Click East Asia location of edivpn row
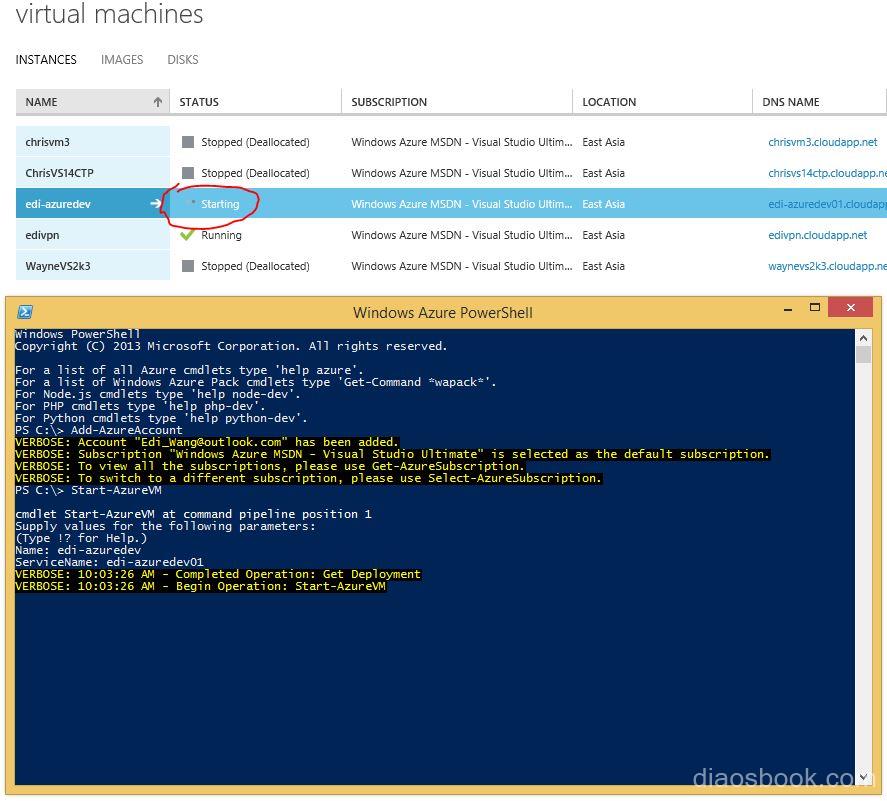The image size is (887, 801). (x=604, y=235)
